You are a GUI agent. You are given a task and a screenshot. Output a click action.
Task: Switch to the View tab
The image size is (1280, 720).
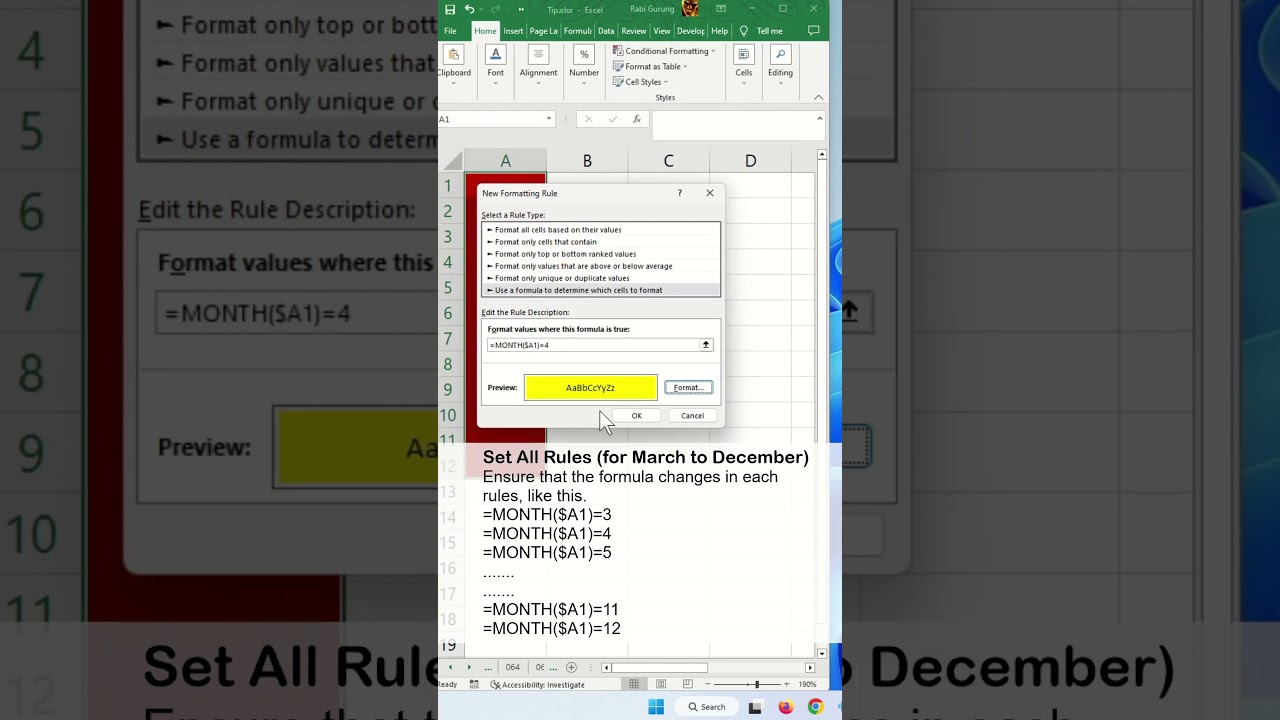(x=662, y=31)
